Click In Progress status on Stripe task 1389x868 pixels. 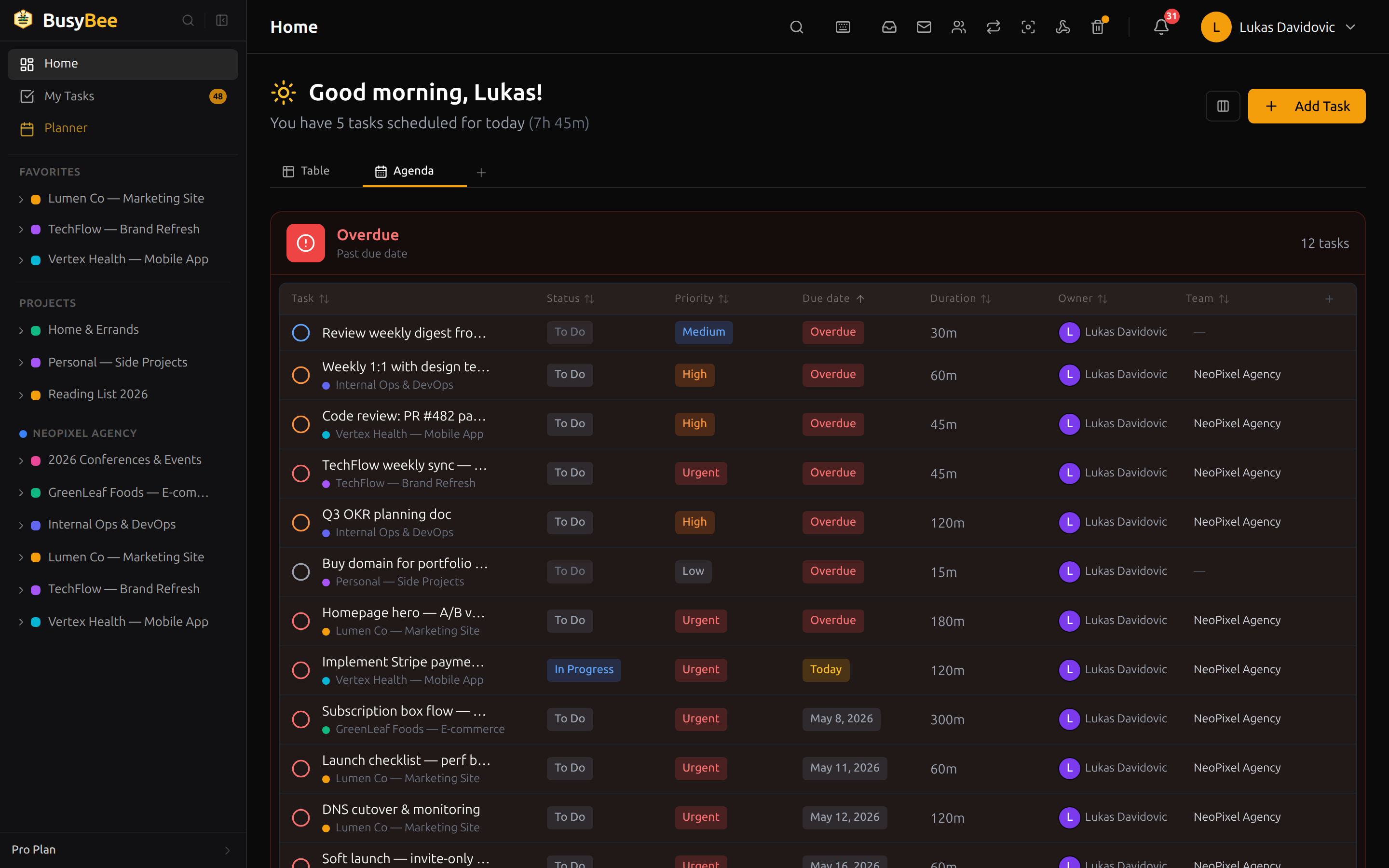583,669
